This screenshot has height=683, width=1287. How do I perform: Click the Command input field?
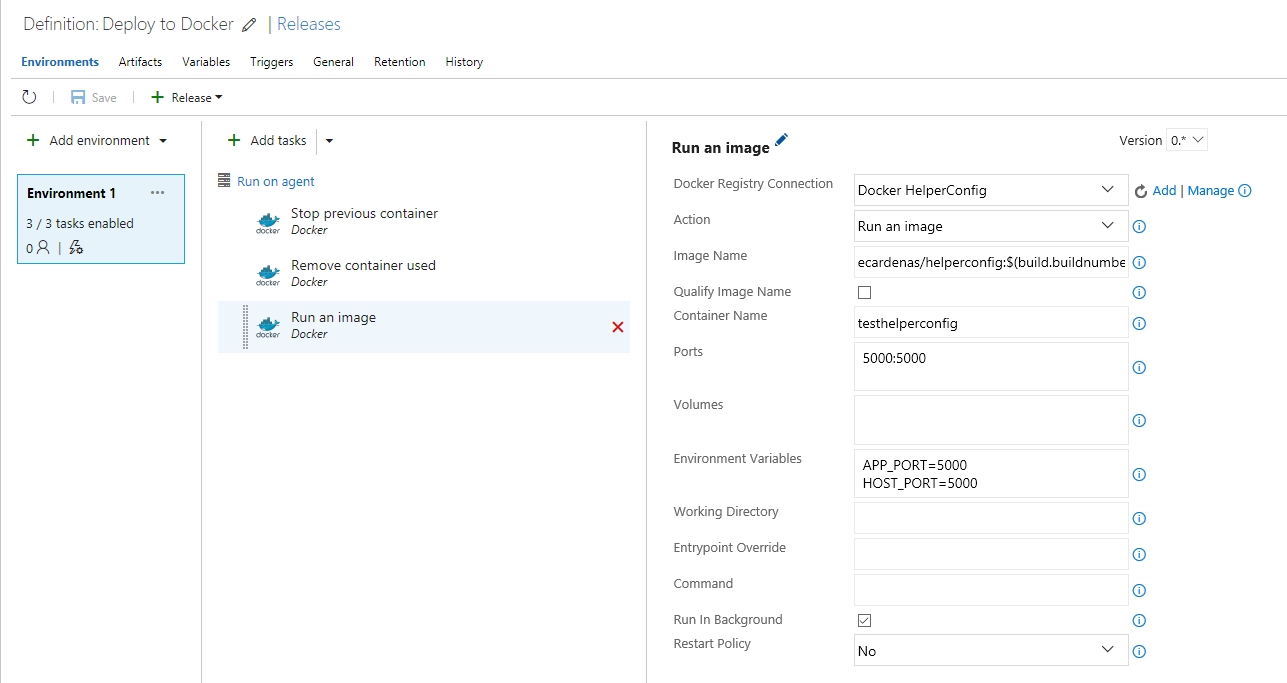point(991,590)
